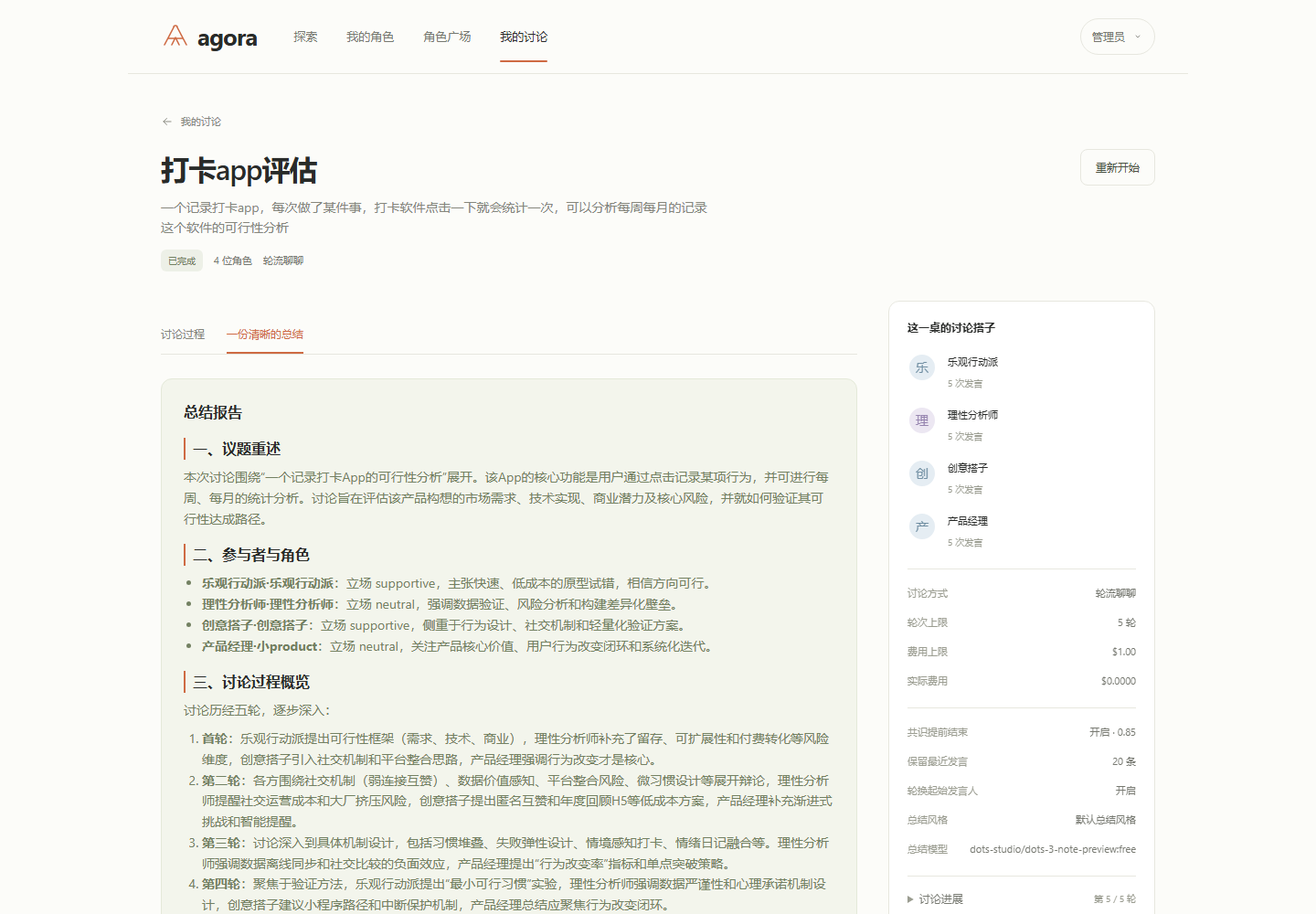The width and height of the screenshot is (1316, 914).
Task: Click the agora logo icon
Action: tap(175, 37)
